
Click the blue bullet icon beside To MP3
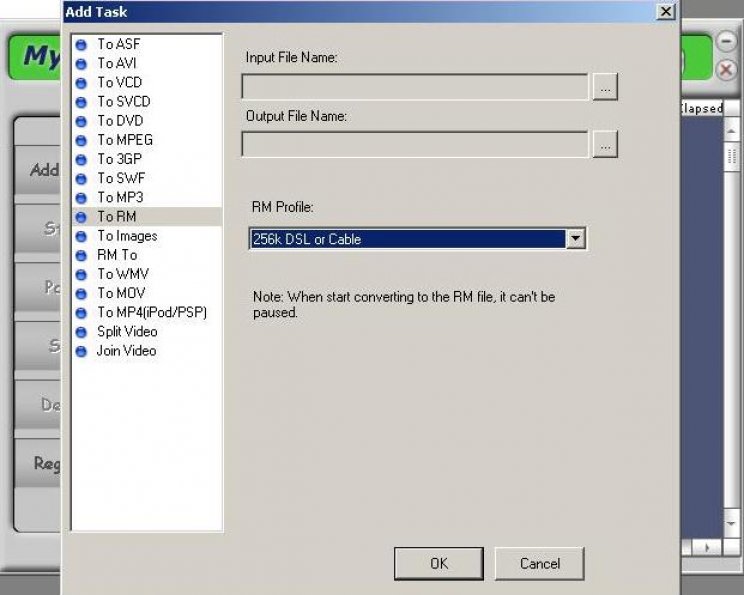click(81, 198)
